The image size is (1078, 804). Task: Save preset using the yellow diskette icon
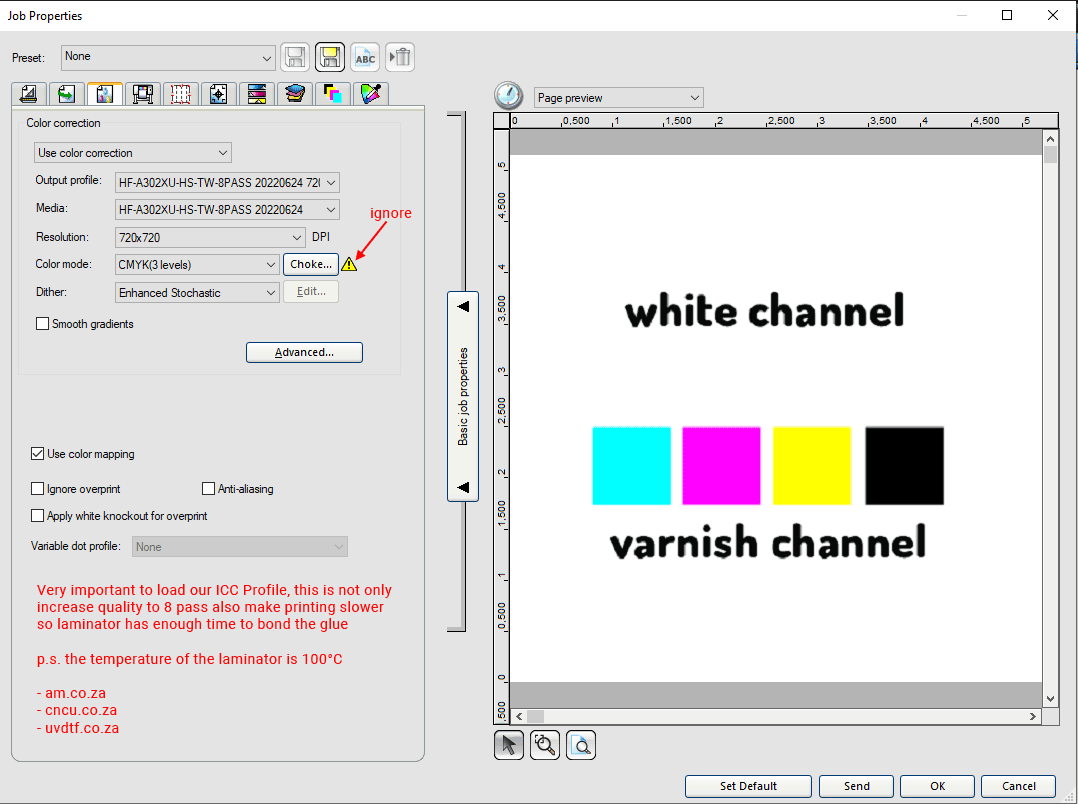pos(330,57)
